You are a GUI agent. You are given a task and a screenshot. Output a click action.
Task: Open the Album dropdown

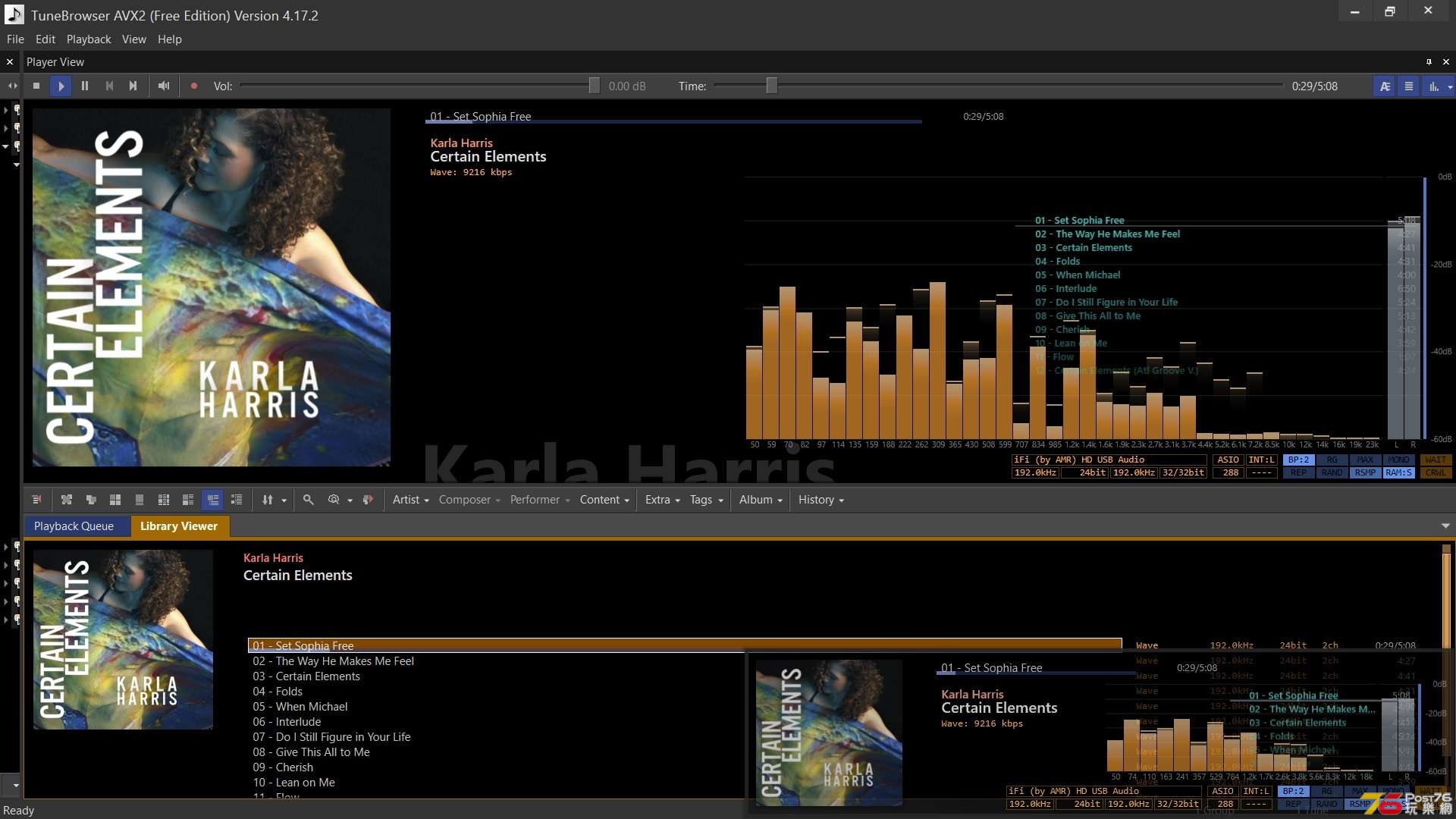[x=760, y=500]
